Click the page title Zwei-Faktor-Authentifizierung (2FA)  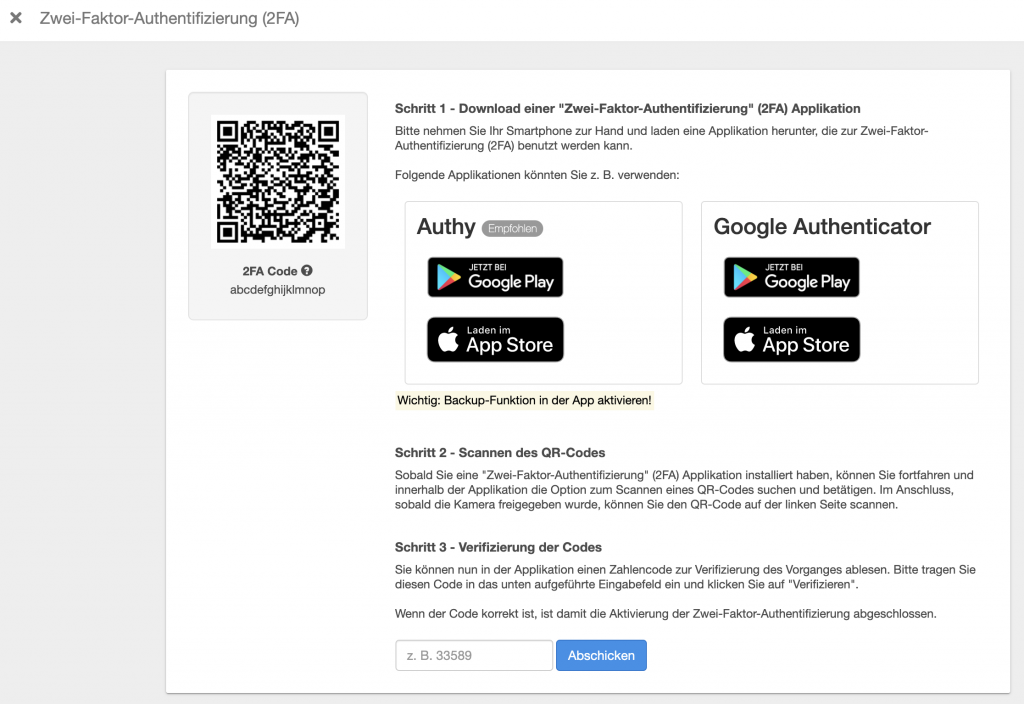169,18
